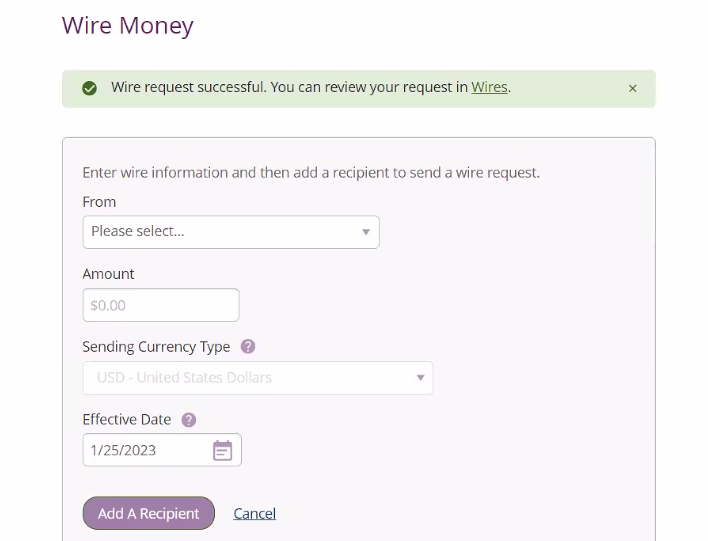Click the Effective Date label text
Image resolution: width=708 pixels, height=541 pixels.
127,420
